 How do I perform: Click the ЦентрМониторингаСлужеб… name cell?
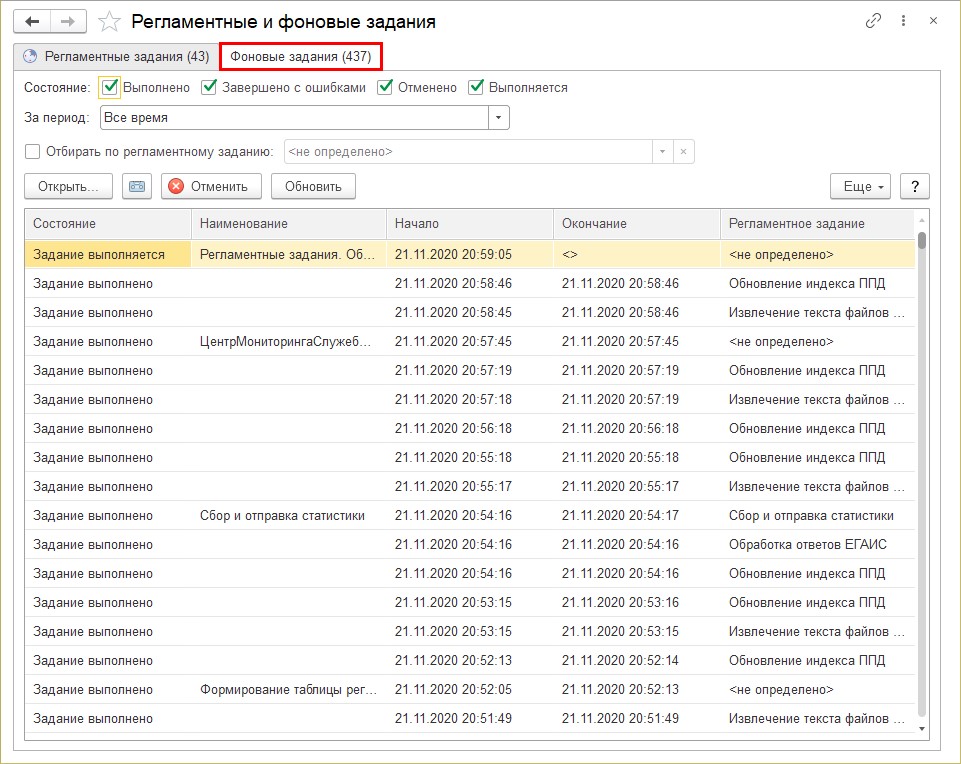(x=289, y=341)
